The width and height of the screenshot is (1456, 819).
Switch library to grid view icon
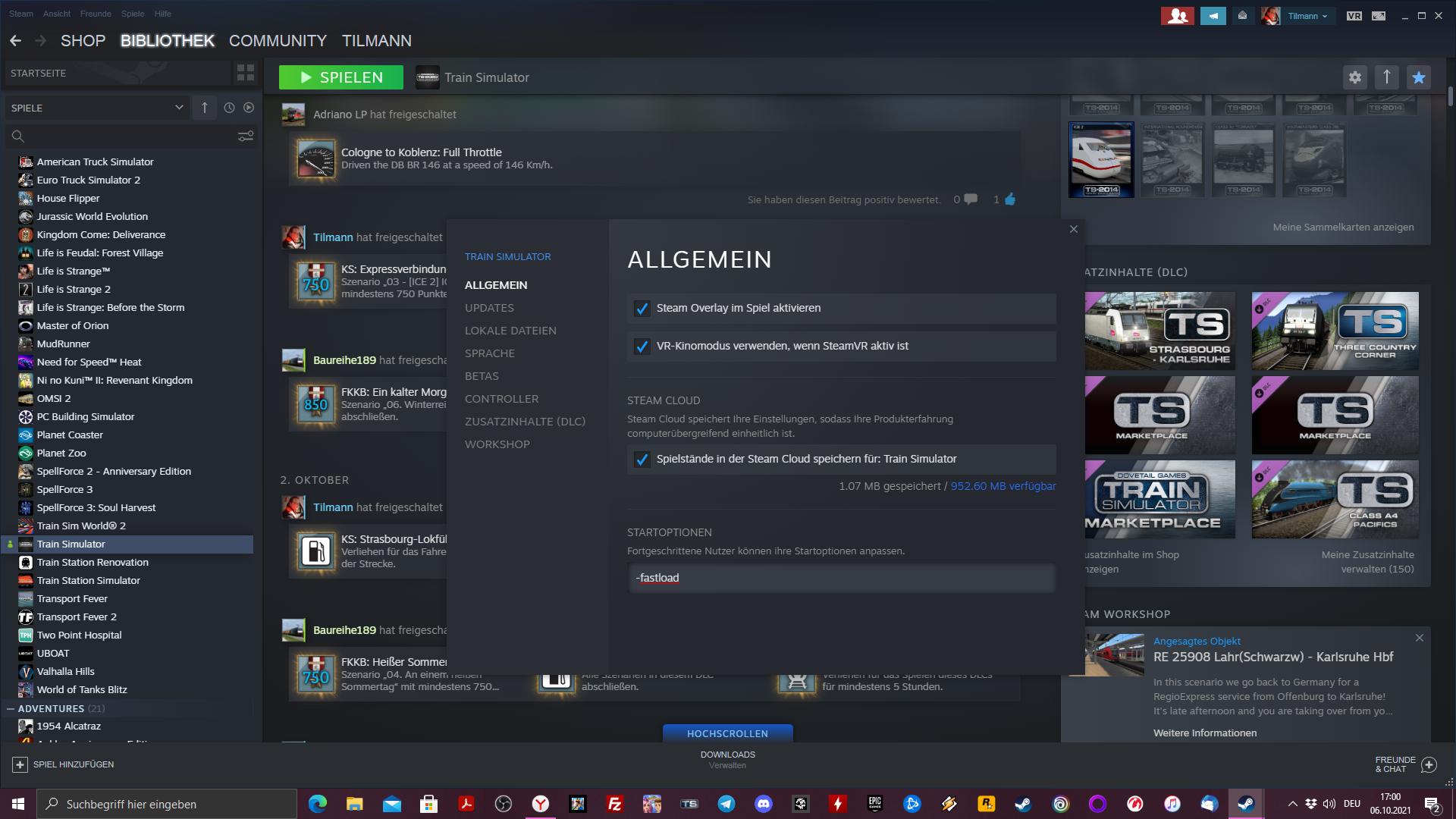[245, 73]
